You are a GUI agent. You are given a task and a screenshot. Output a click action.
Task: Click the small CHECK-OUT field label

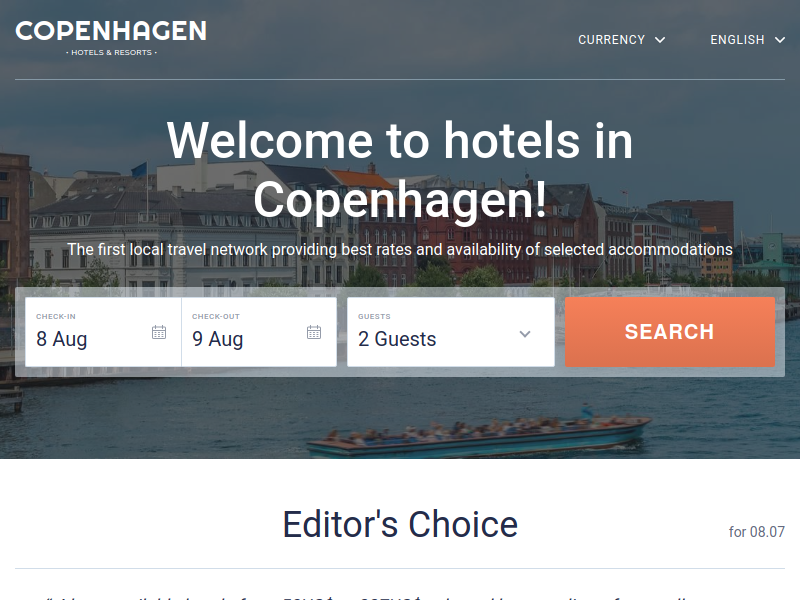(x=216, y=316)
